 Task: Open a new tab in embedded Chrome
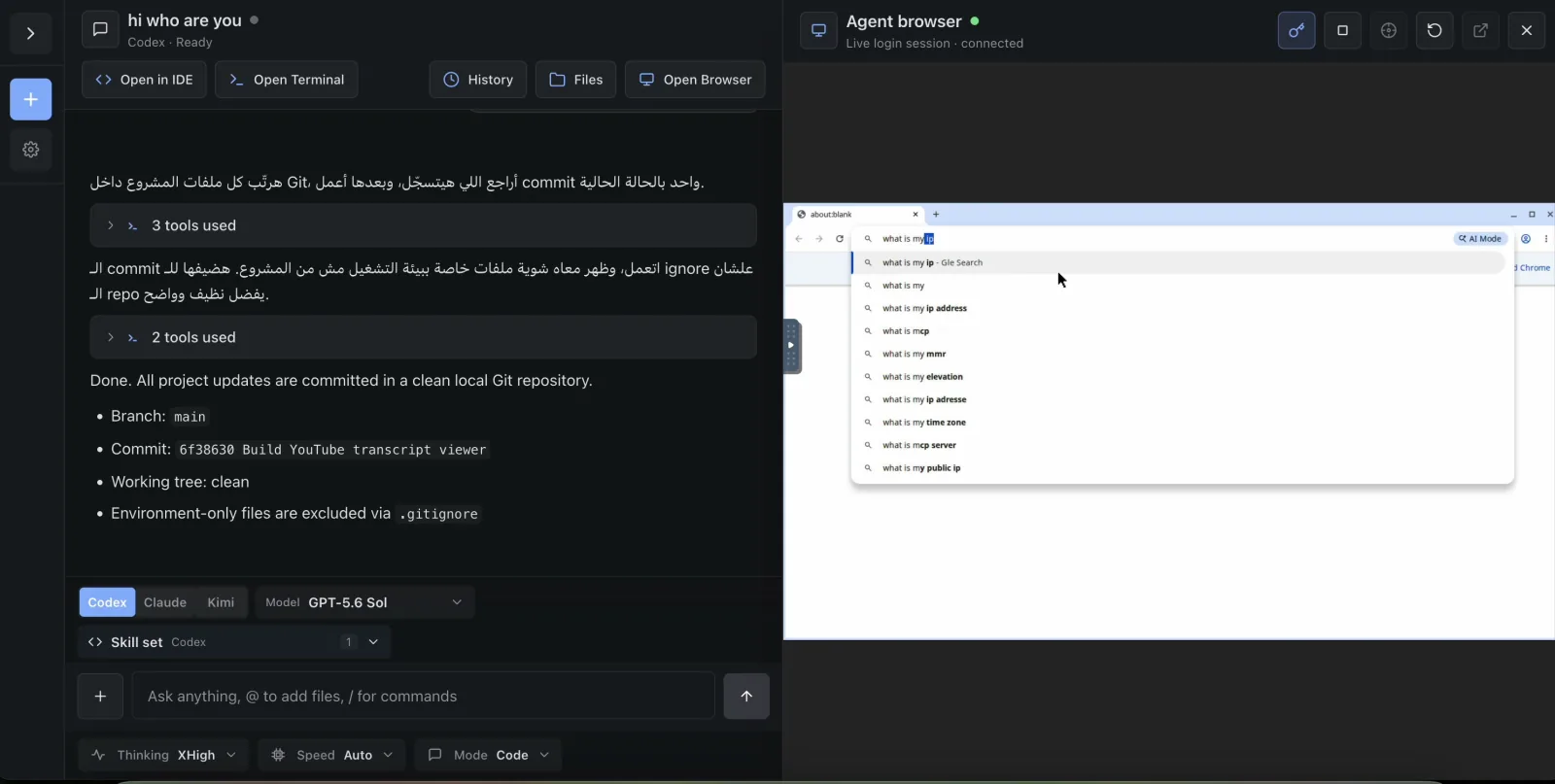tap(936, 214)
